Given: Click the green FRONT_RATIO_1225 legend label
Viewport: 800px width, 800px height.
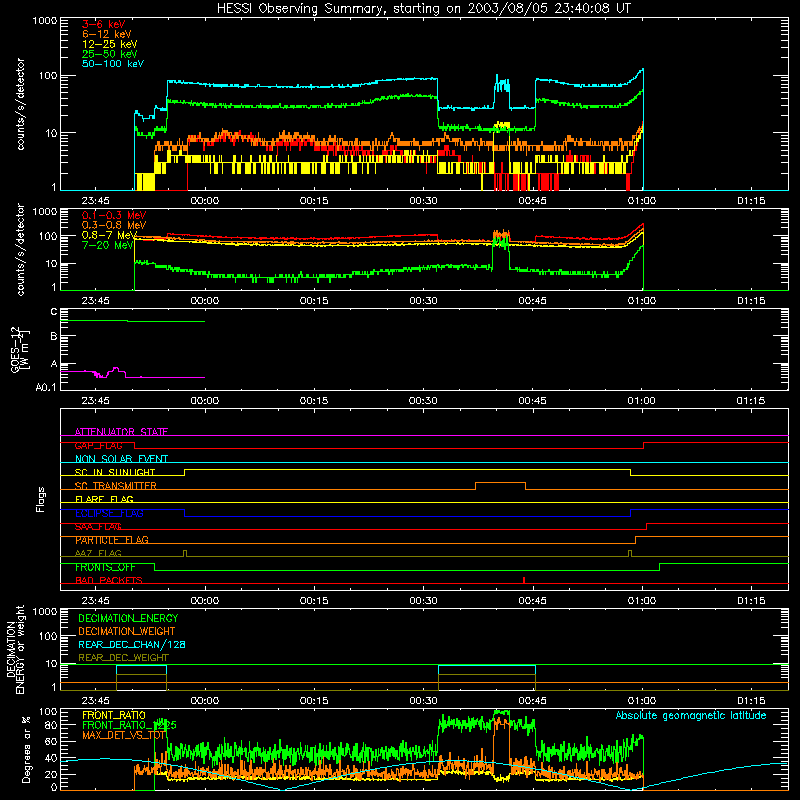Looking at the screenshot, I should point(129,725).
